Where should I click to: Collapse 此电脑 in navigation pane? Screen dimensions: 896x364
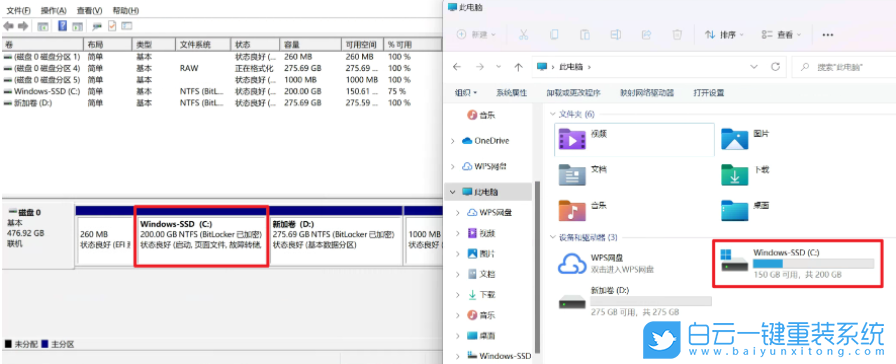coord(452,191)
